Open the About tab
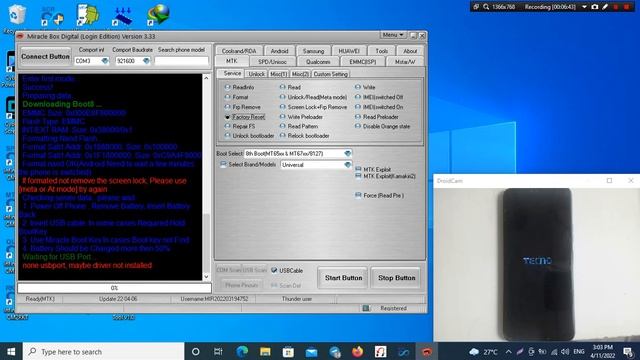Image resolution: width=640 pixels, height=360 pixels. pos(410,51)
